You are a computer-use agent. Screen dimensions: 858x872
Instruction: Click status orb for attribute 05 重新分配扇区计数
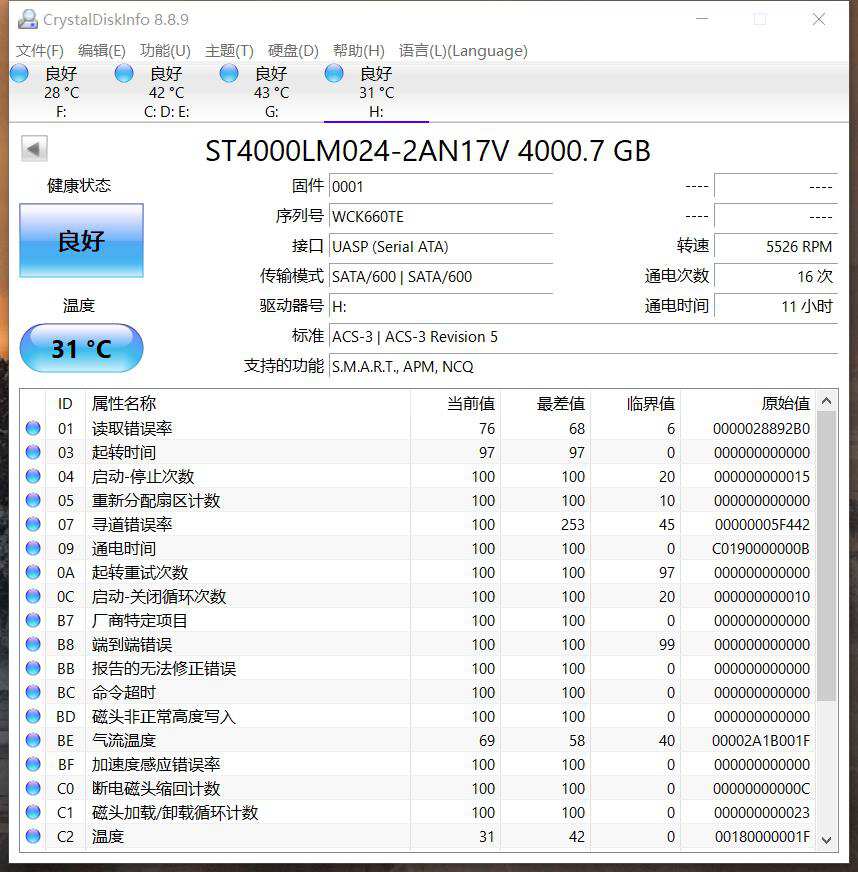(x=33, y=500)
